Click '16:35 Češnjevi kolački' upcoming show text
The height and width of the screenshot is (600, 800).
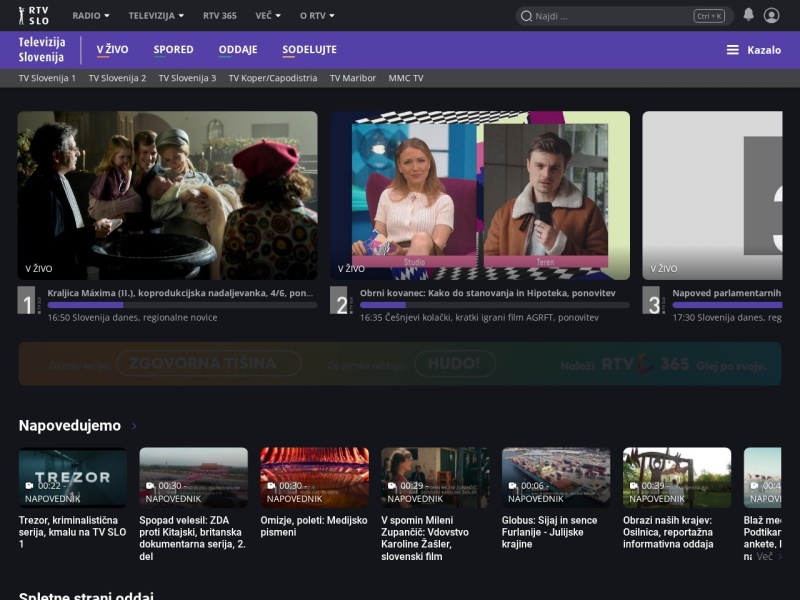click(479, 317)
